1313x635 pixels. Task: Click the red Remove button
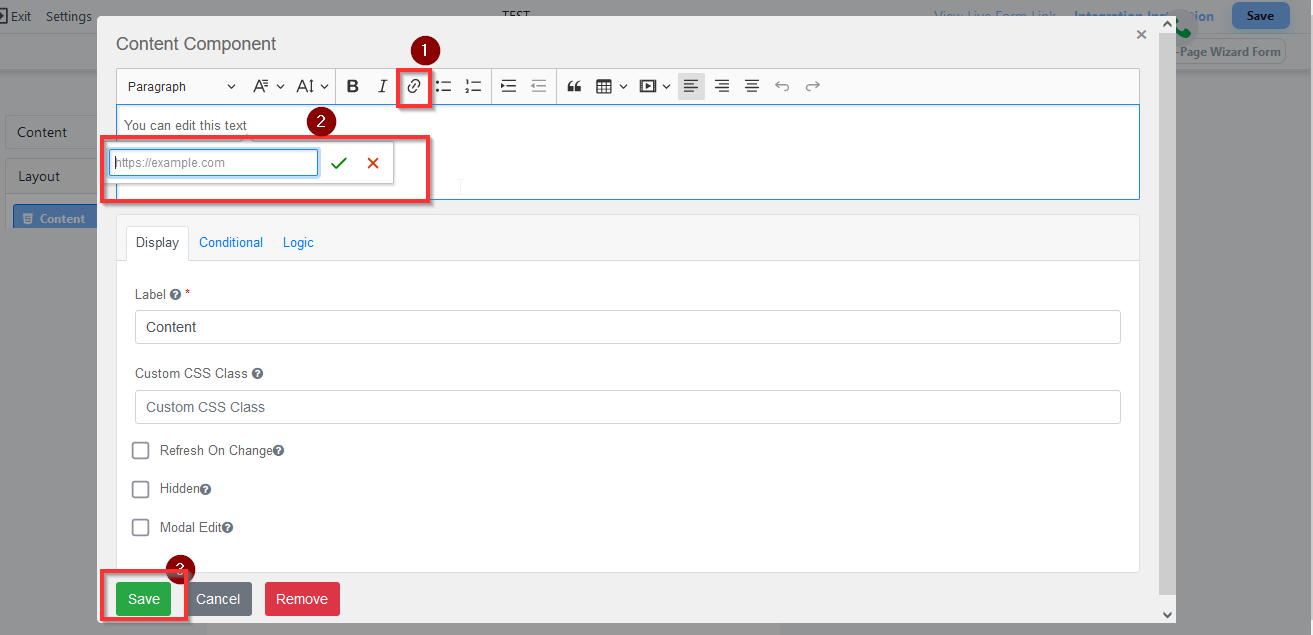pos(302,599)
